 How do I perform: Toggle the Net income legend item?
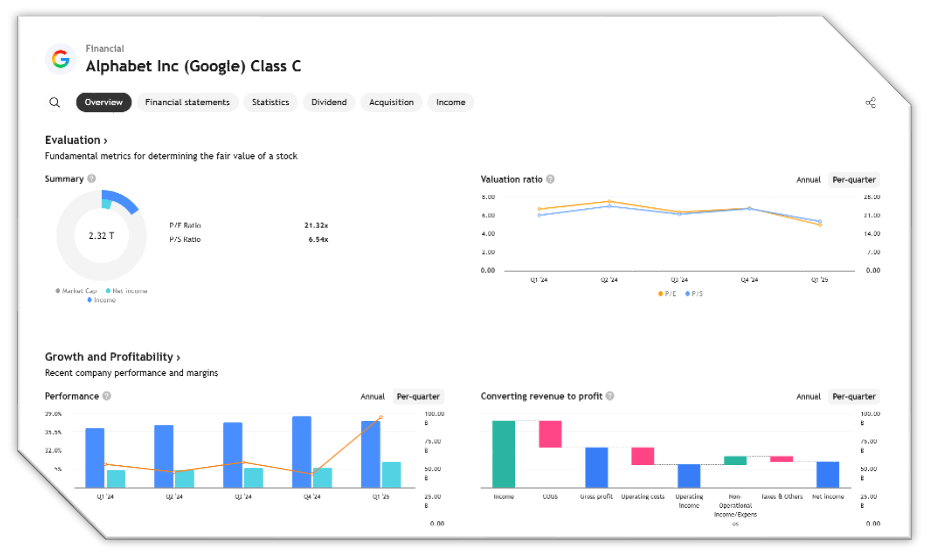127,291
